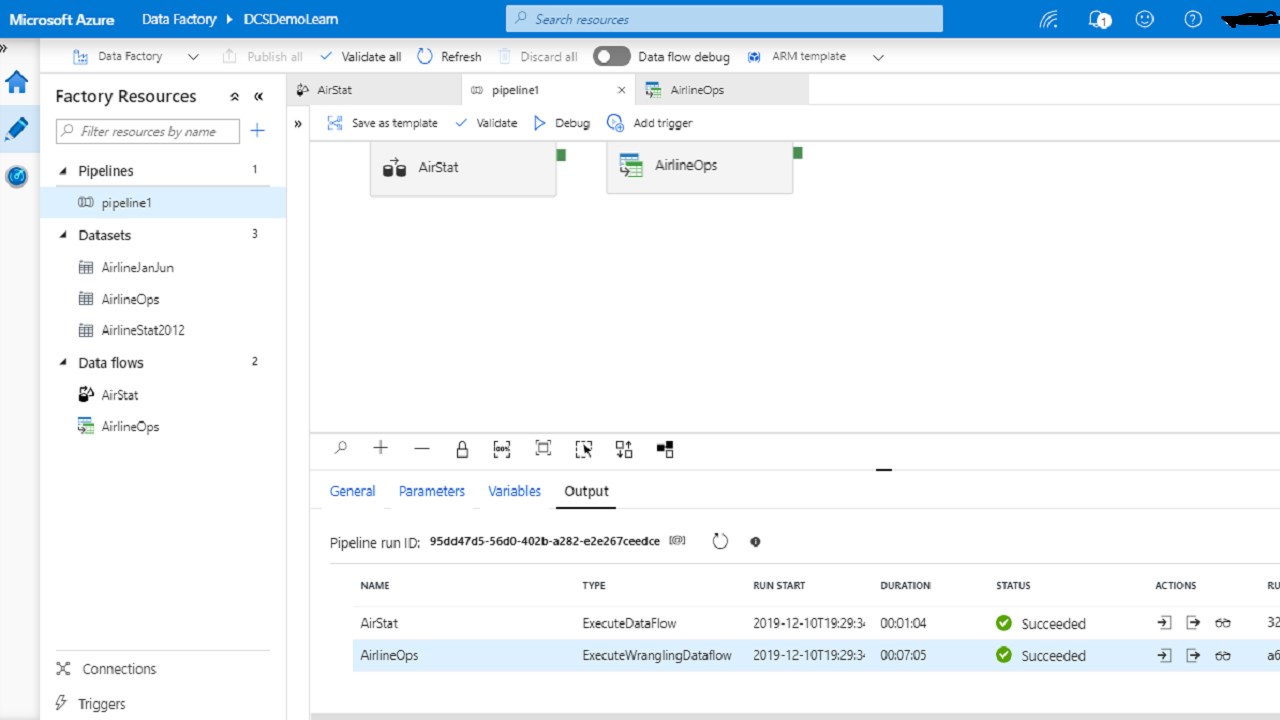Open the General tab
The height and width of the screenshot is (720, 1280).
[x=353, y=491]
